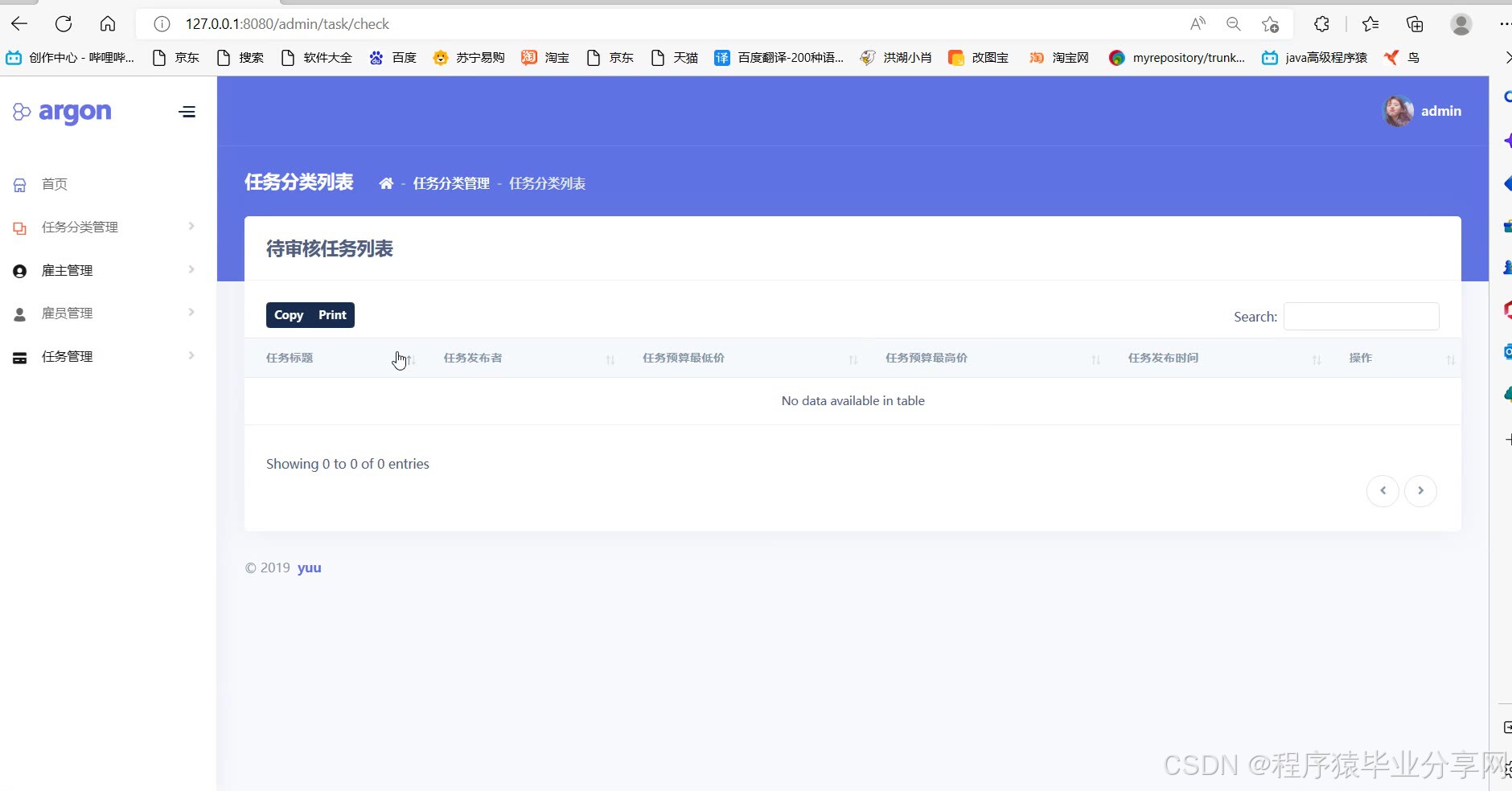The width and height of the screenshot is (1512, 791).
Task: Open myrepository/trunk bookmark
Action: 1177,58
